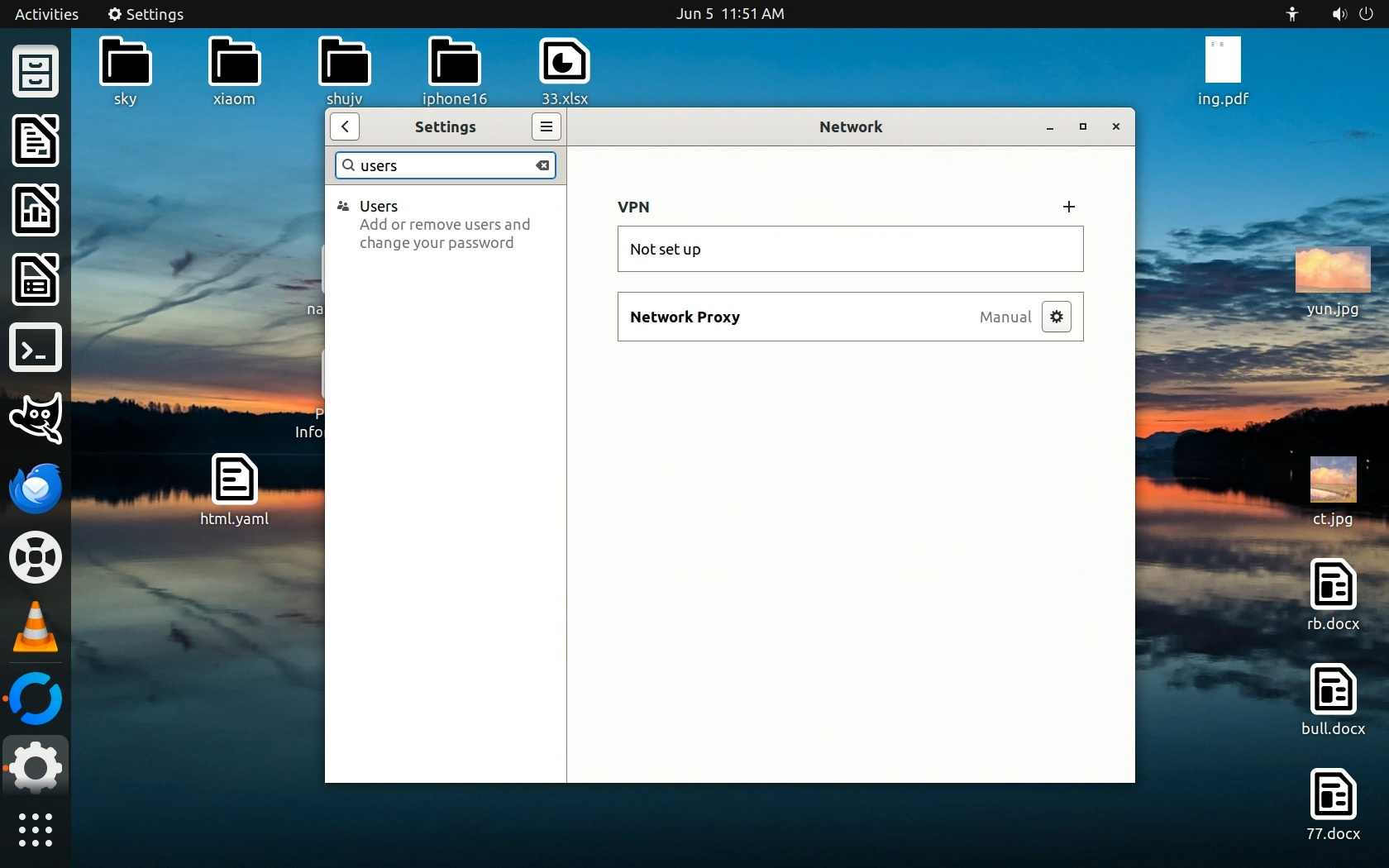Open the system power menu

click(x=1366, y=14)
